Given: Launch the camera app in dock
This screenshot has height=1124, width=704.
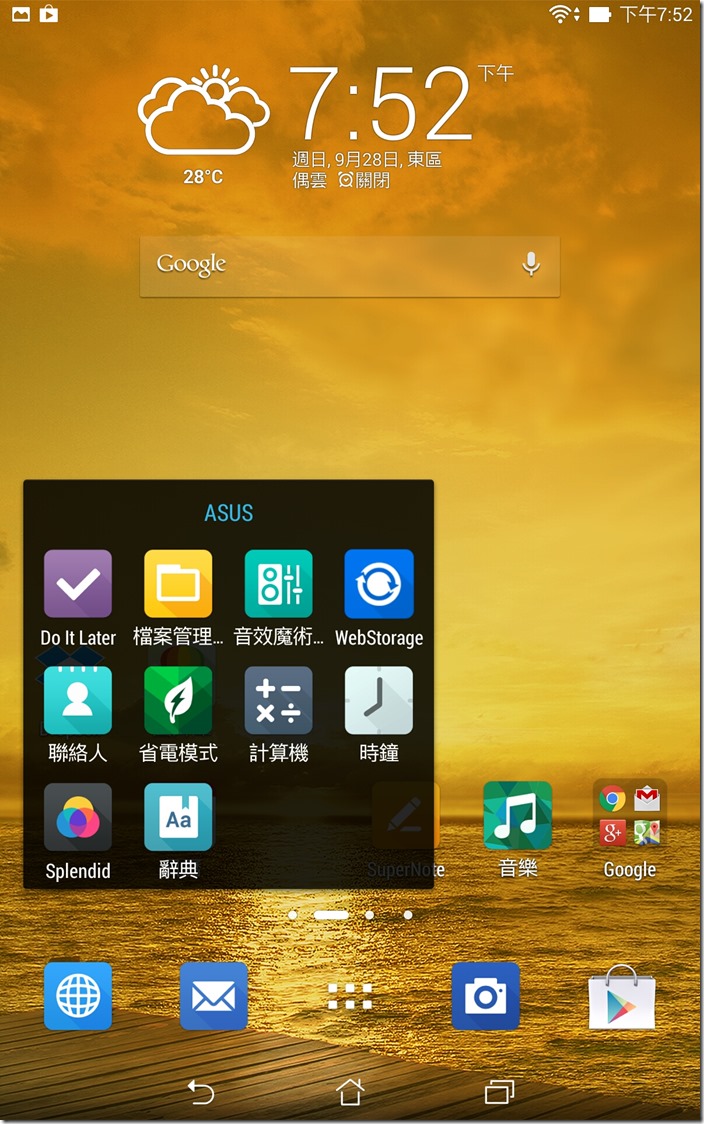Looking at the screenshot, I should click(x=485, y=996).
